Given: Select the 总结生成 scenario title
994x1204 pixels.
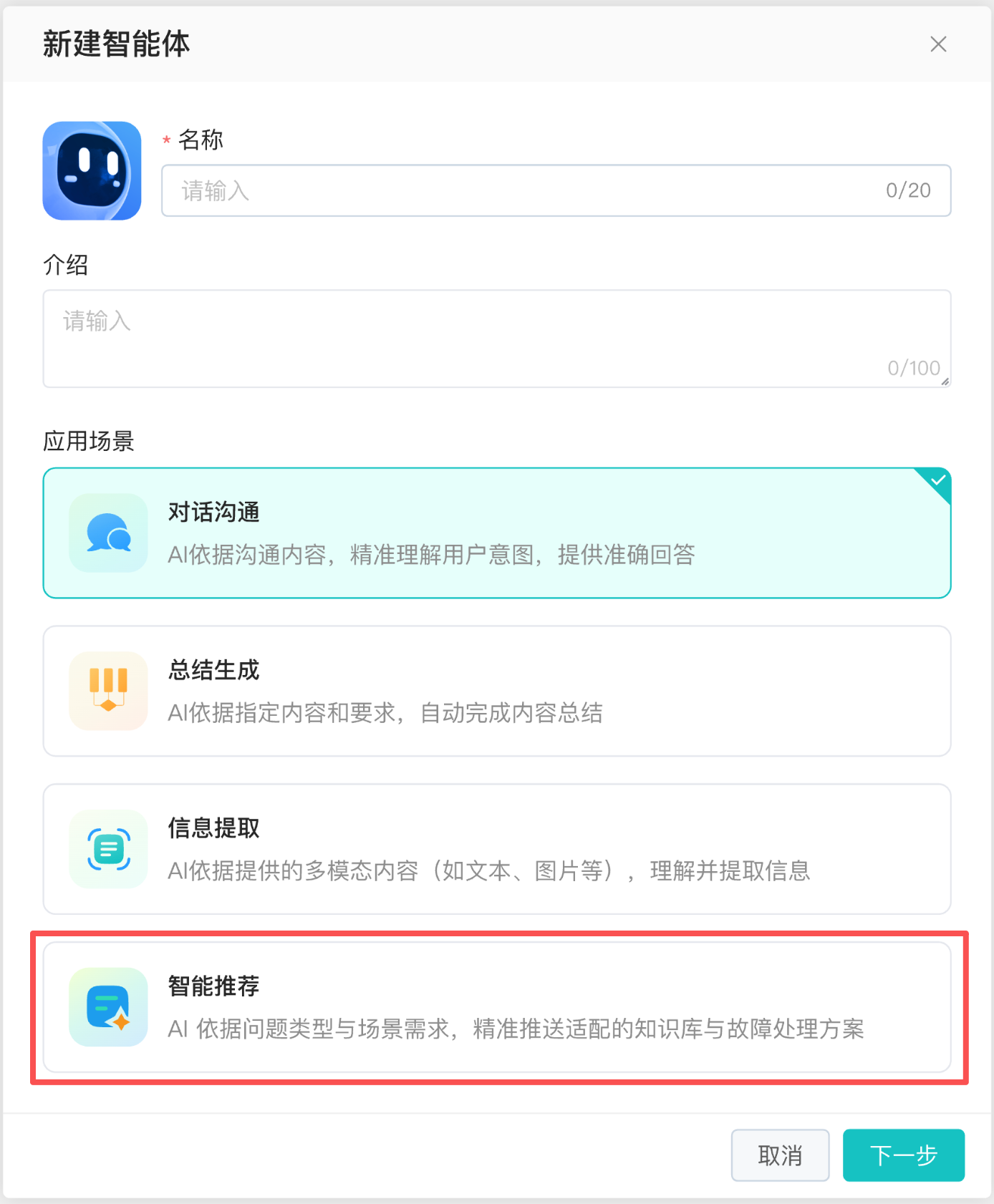Looking at the screenshot, I should 213,670.
